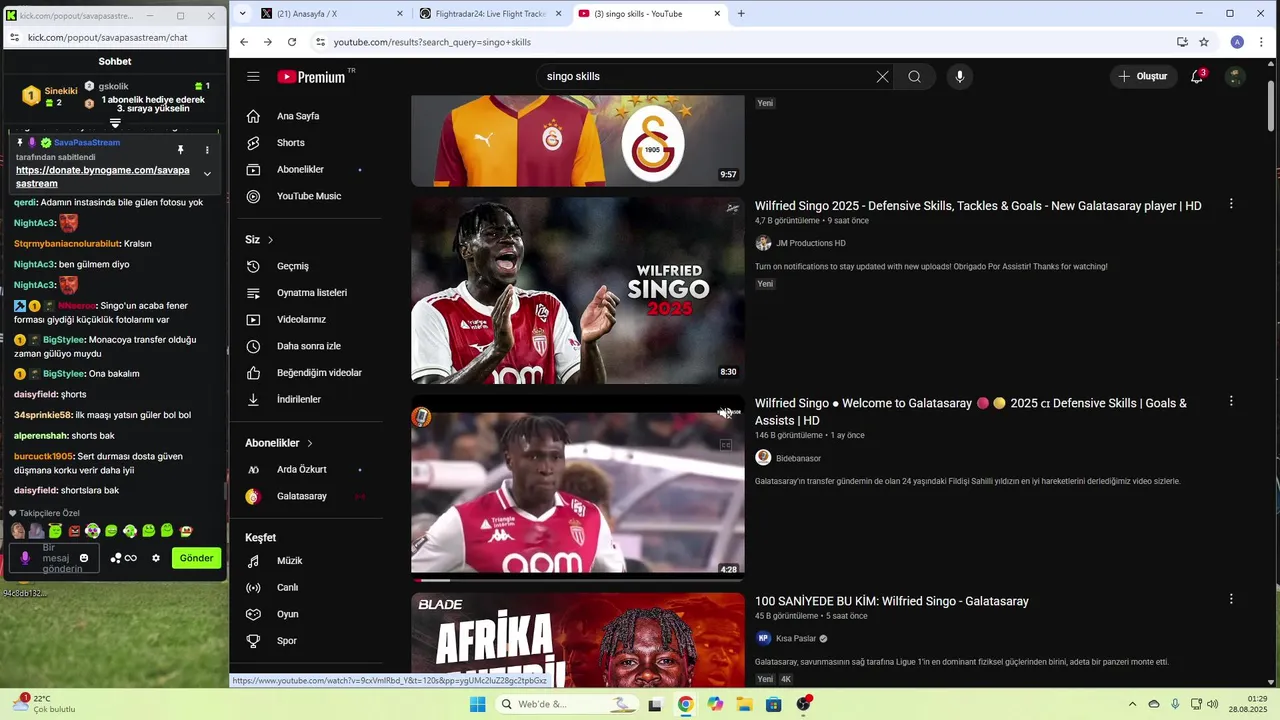Click the microphone icon in Kick message box
1280x720 pixels.
(x=25, y=558)
